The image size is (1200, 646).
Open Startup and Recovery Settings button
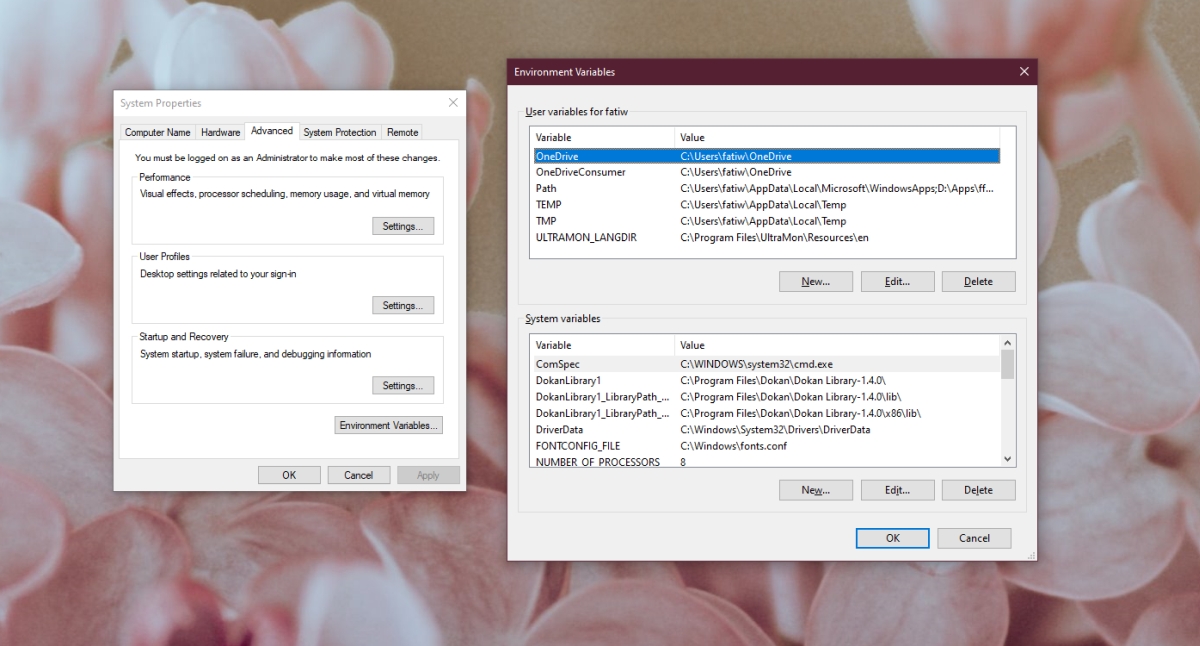point(403,385)
